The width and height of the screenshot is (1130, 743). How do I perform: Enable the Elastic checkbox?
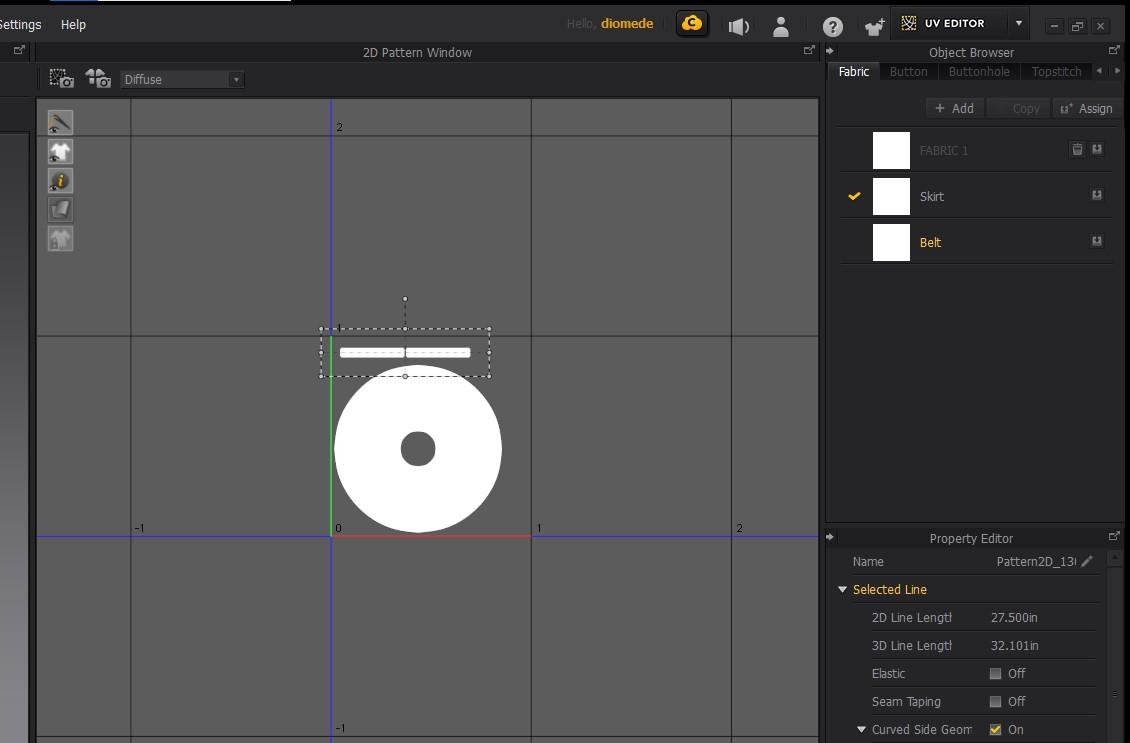(995, 674)
